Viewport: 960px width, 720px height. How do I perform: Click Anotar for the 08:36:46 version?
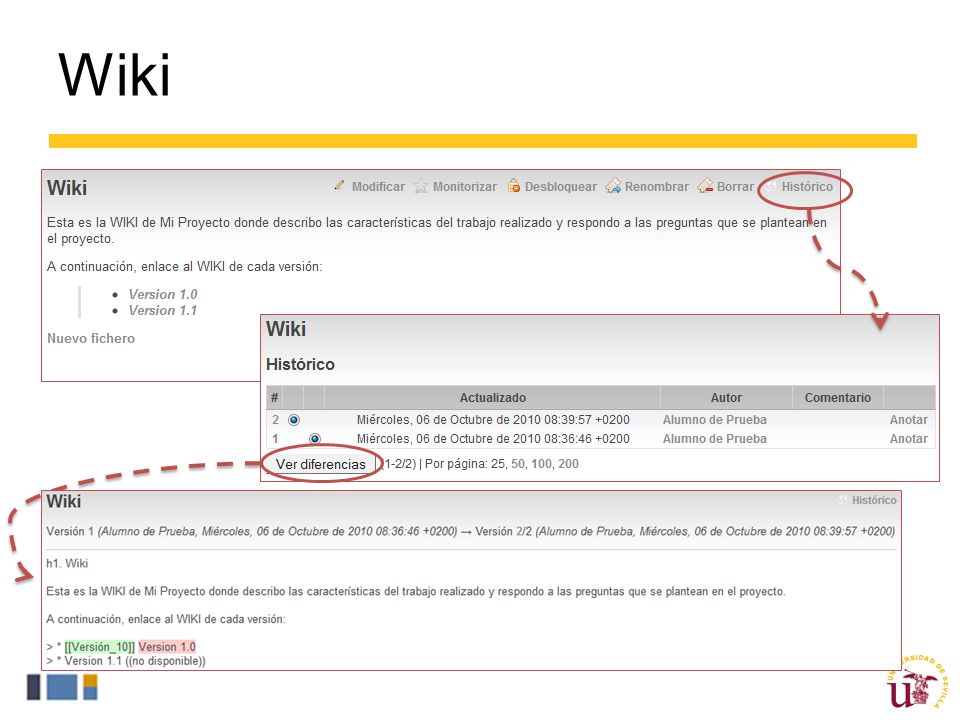coord(909,439)
